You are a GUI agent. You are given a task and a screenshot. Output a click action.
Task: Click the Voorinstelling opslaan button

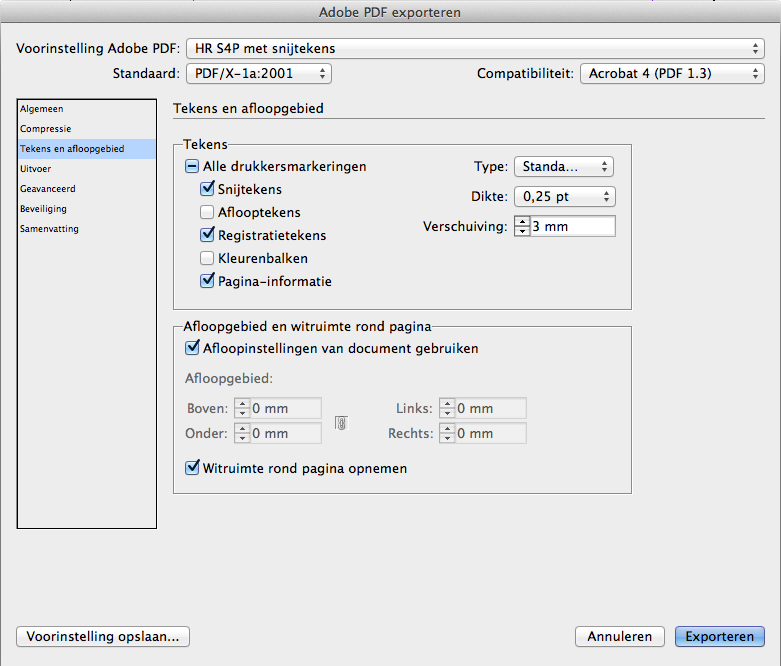(x=103, y=636)
